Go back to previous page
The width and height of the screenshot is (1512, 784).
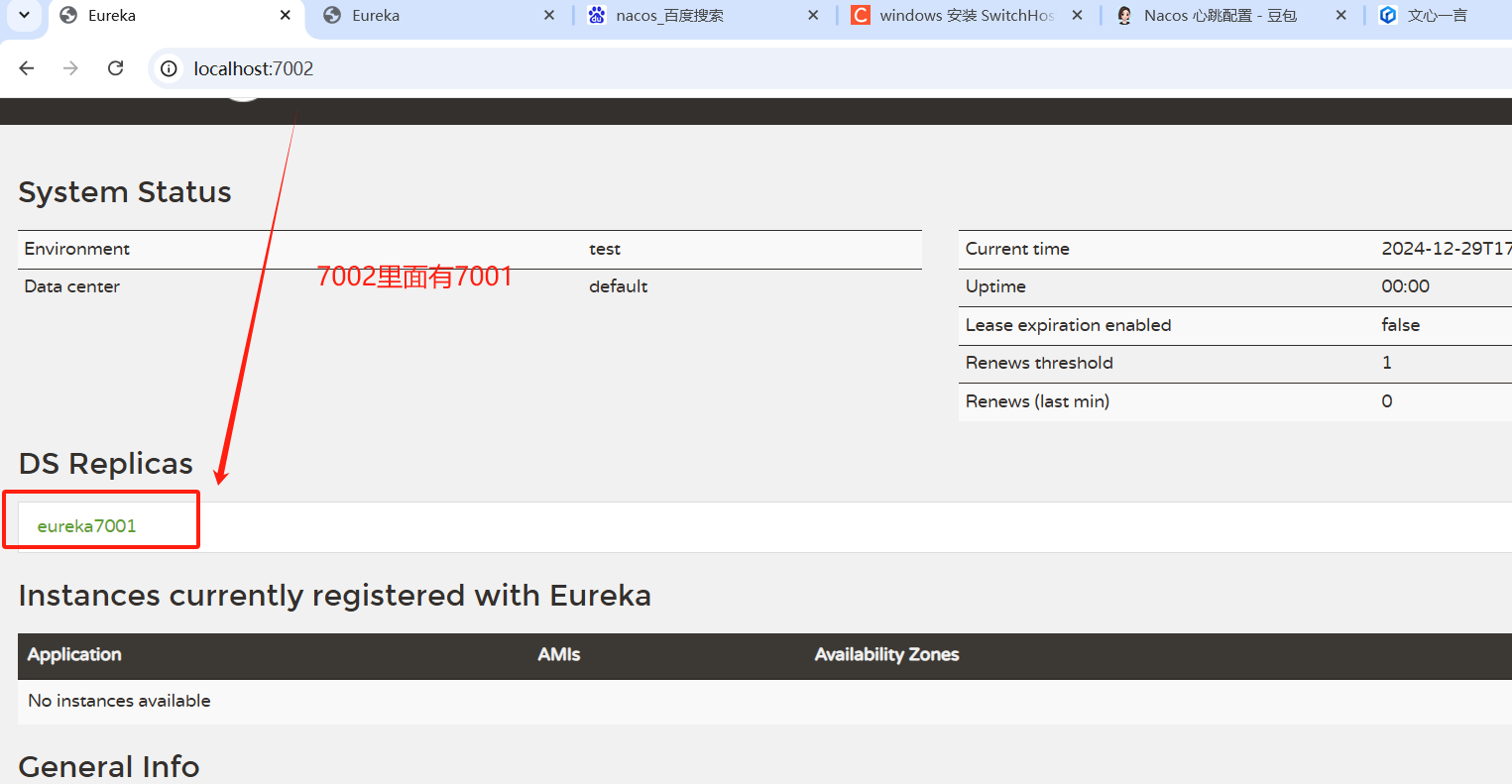pos(27,68)
